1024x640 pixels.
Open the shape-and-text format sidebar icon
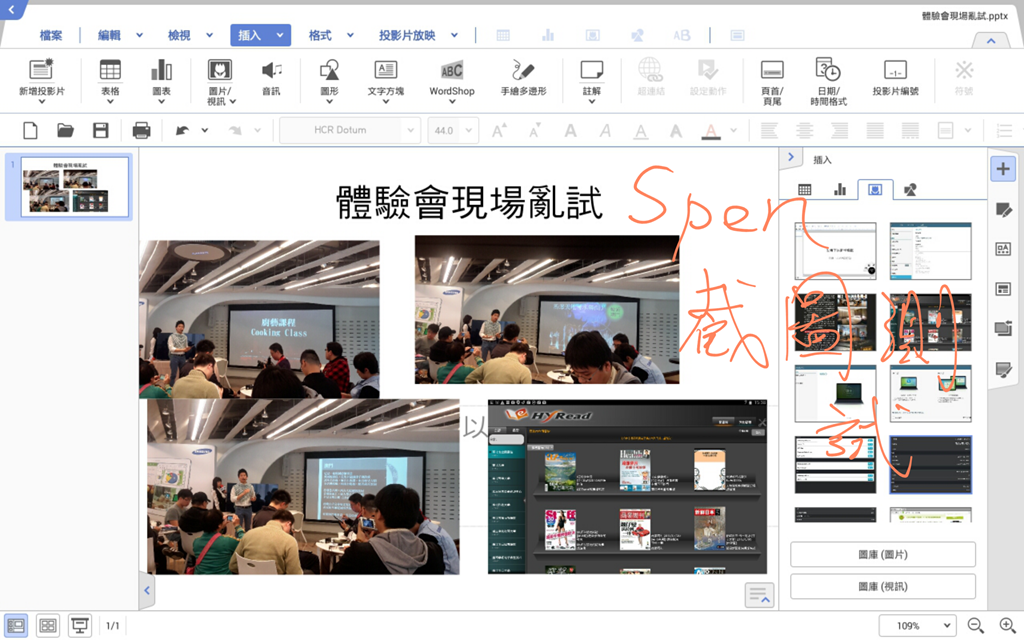point(1003,249)
